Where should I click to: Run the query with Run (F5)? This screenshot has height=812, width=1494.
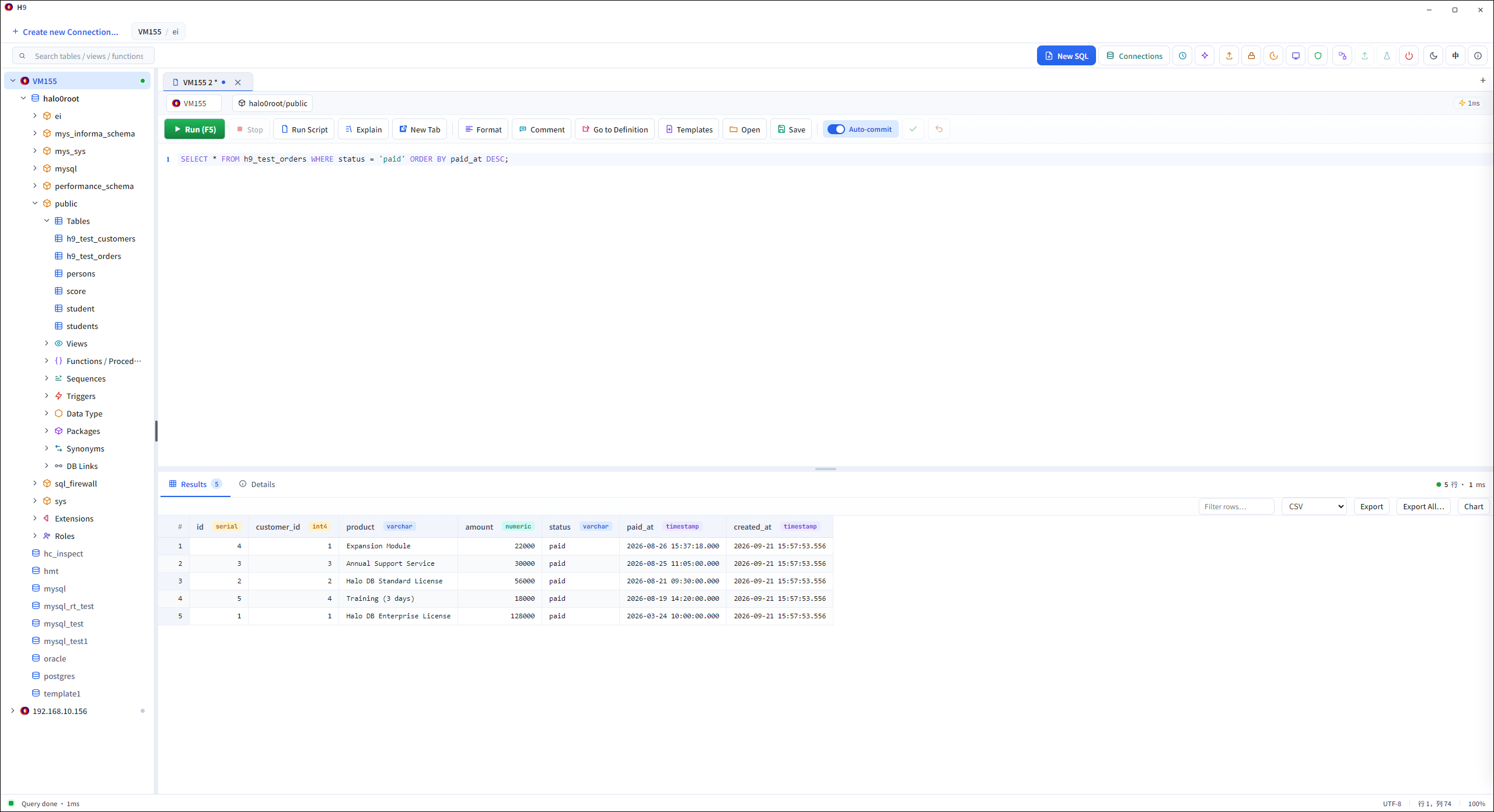click(x=194, y=129)
